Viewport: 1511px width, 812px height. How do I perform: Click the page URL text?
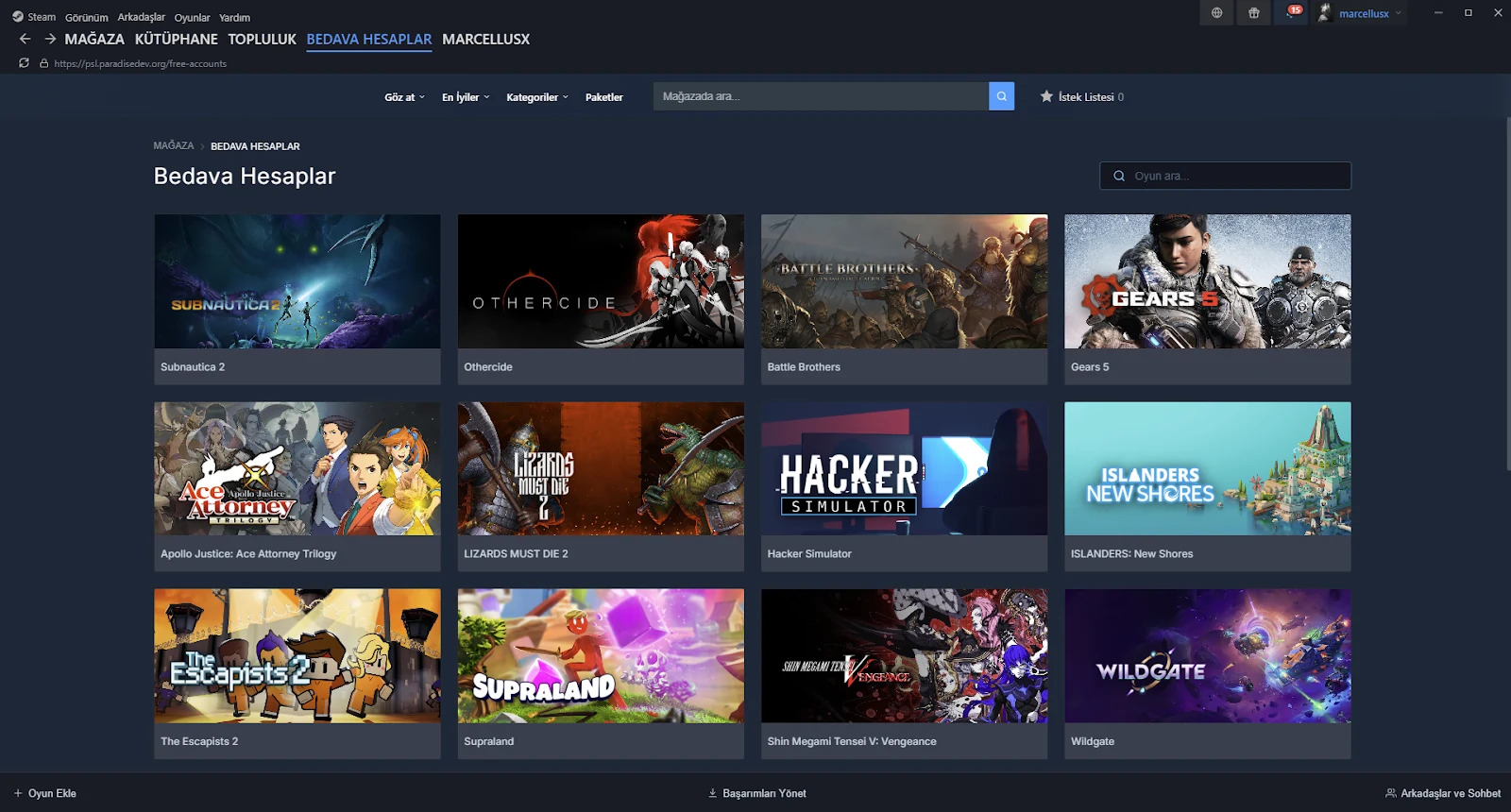(141, 63)
